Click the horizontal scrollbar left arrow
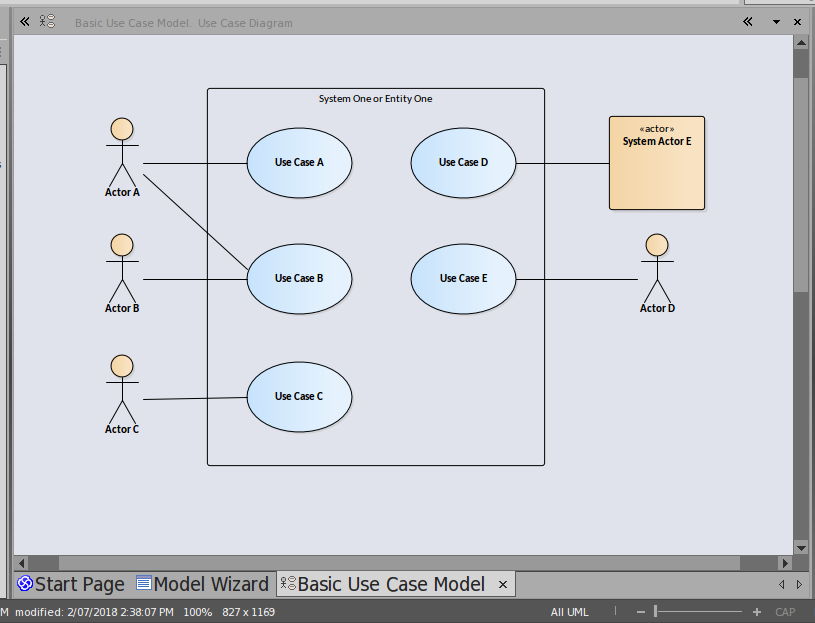 pos(21,563)
